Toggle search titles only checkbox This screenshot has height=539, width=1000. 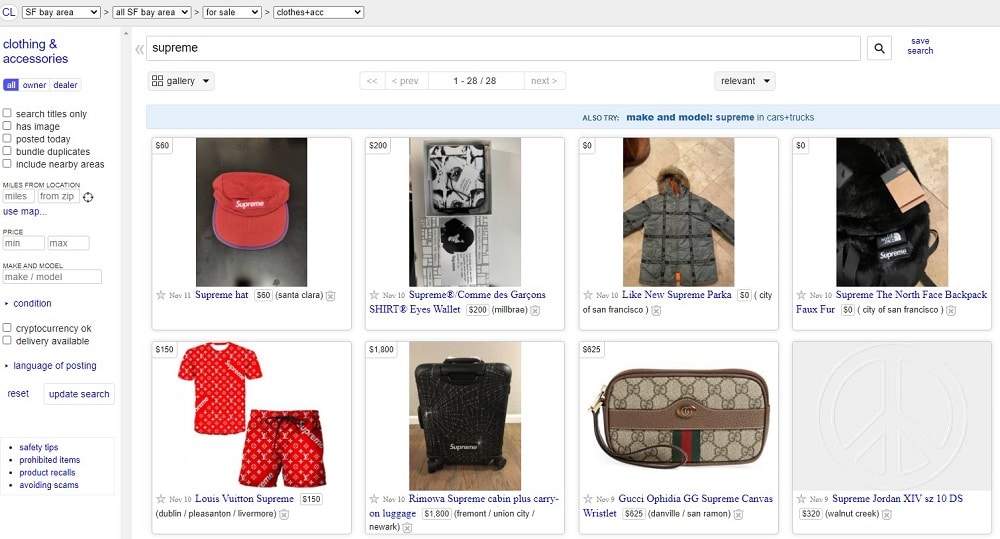point(7,113)
